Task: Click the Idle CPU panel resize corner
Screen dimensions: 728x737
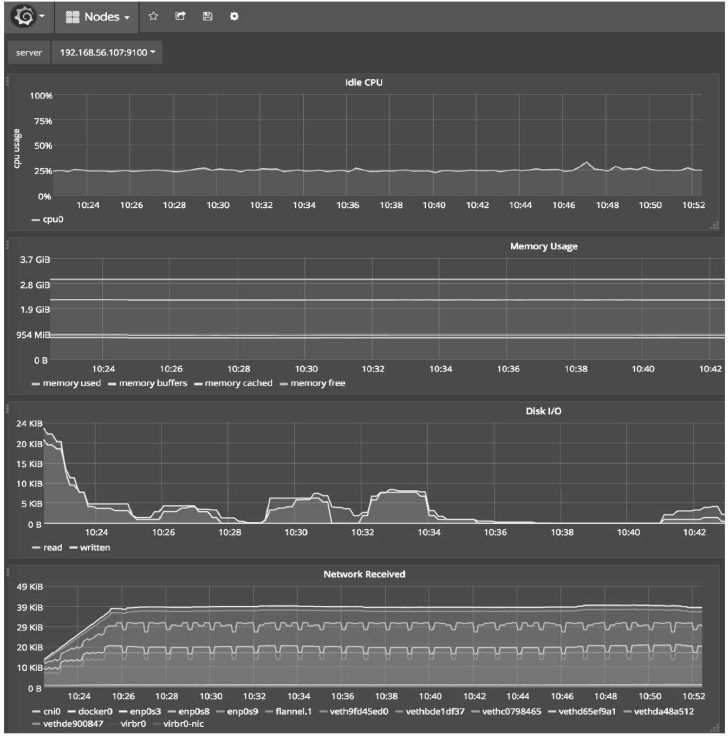Action: [x=714, y=226]
